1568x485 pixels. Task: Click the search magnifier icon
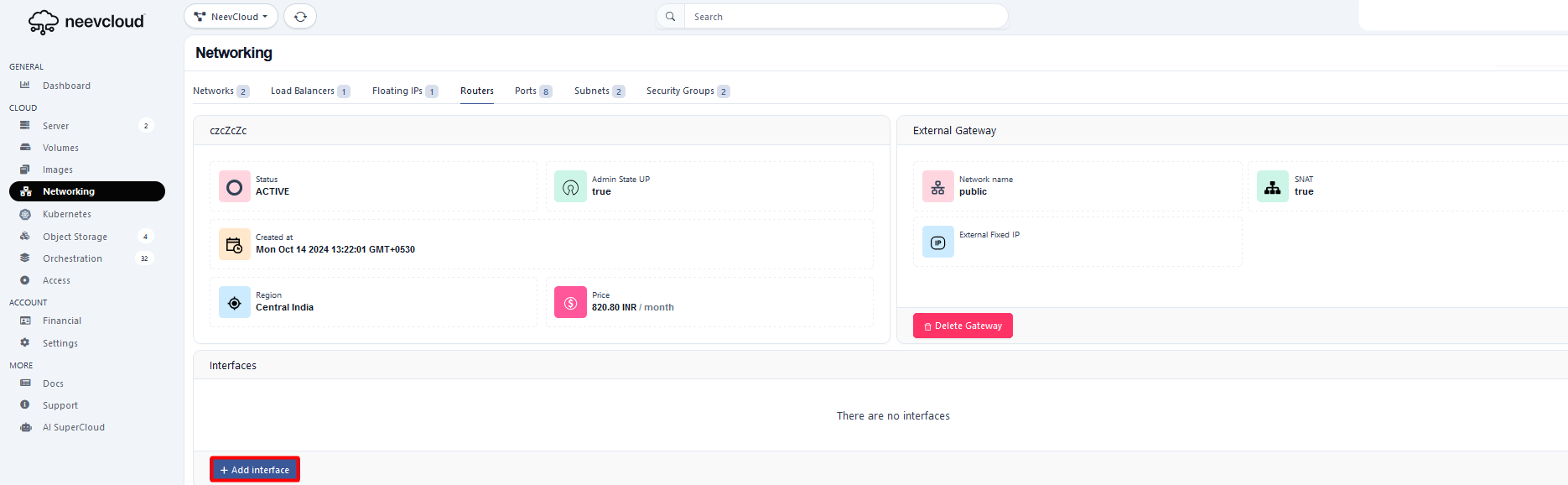pos(671,17)
